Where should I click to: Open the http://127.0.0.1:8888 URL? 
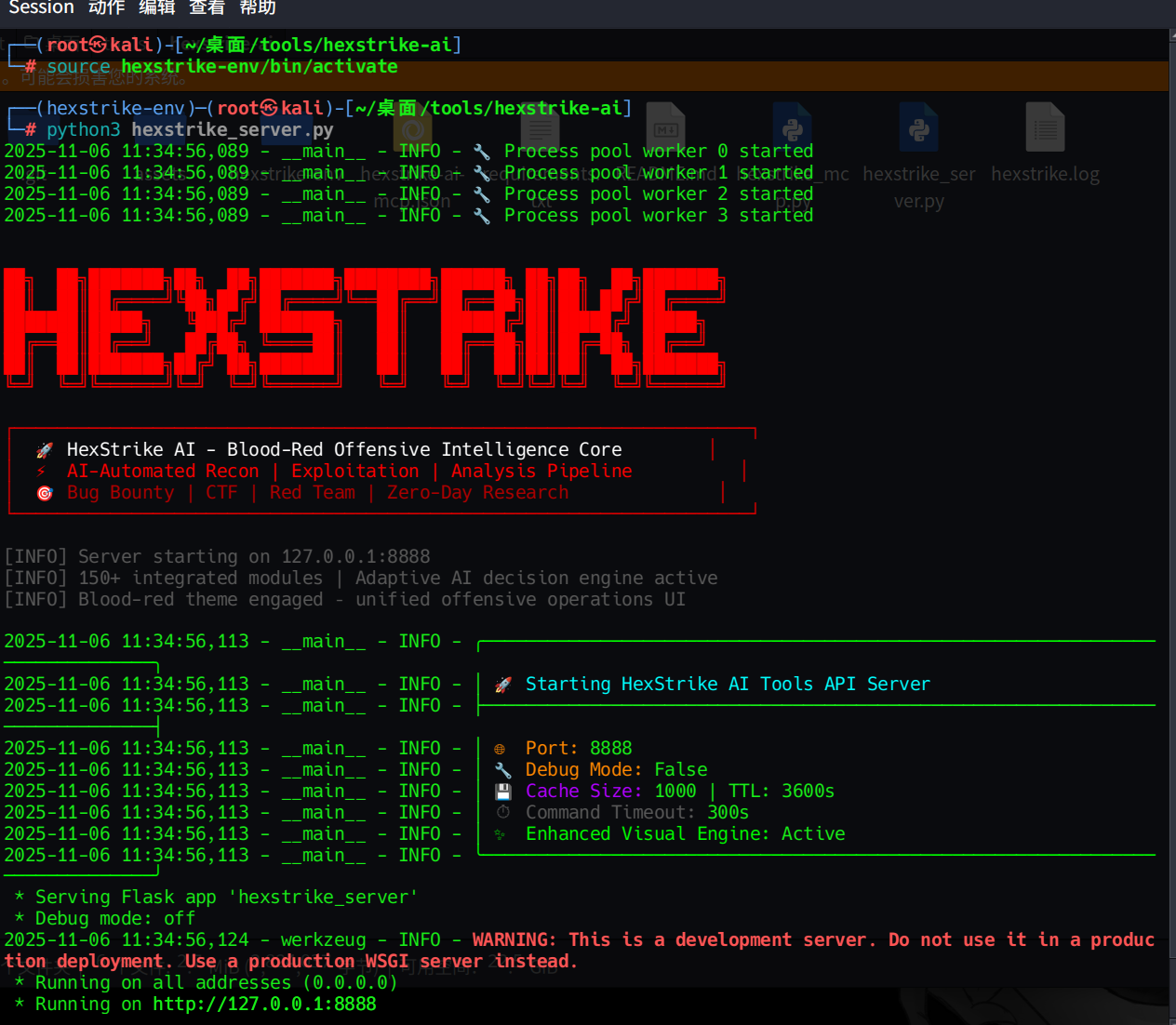point(264,1005)
